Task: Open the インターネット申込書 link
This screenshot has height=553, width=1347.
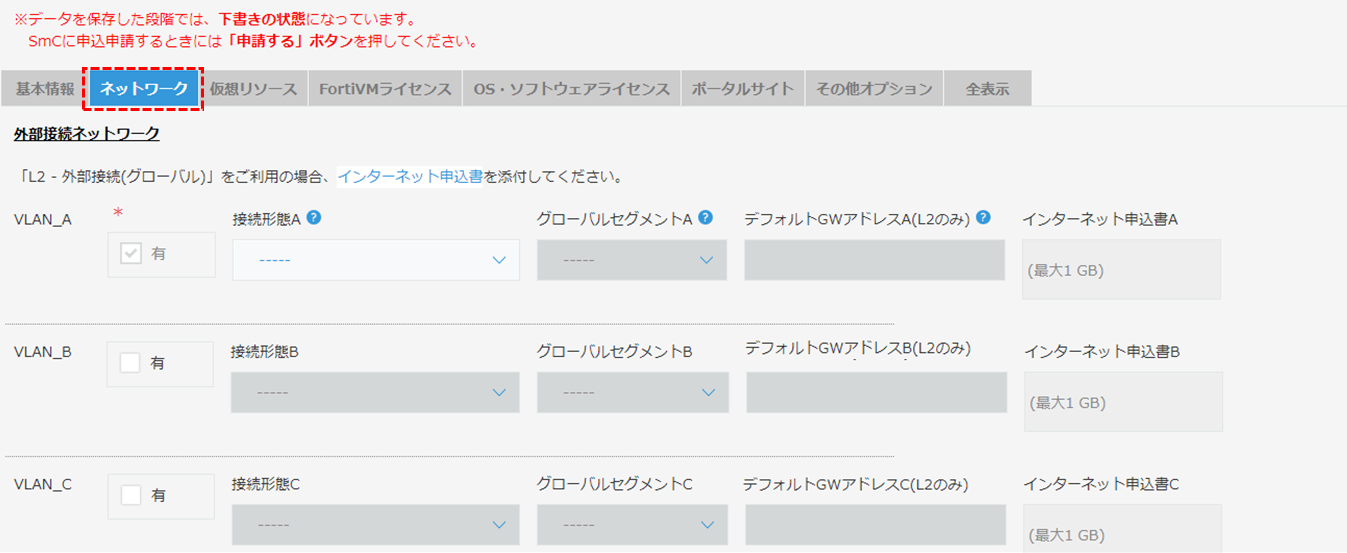Action: coord(410,176)
